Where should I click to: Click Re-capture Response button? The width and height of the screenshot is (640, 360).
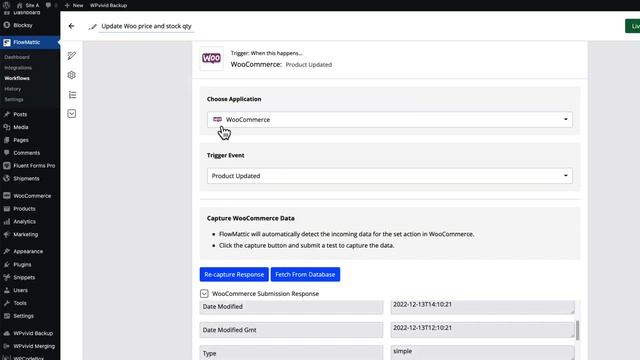(x=234, y=274)
